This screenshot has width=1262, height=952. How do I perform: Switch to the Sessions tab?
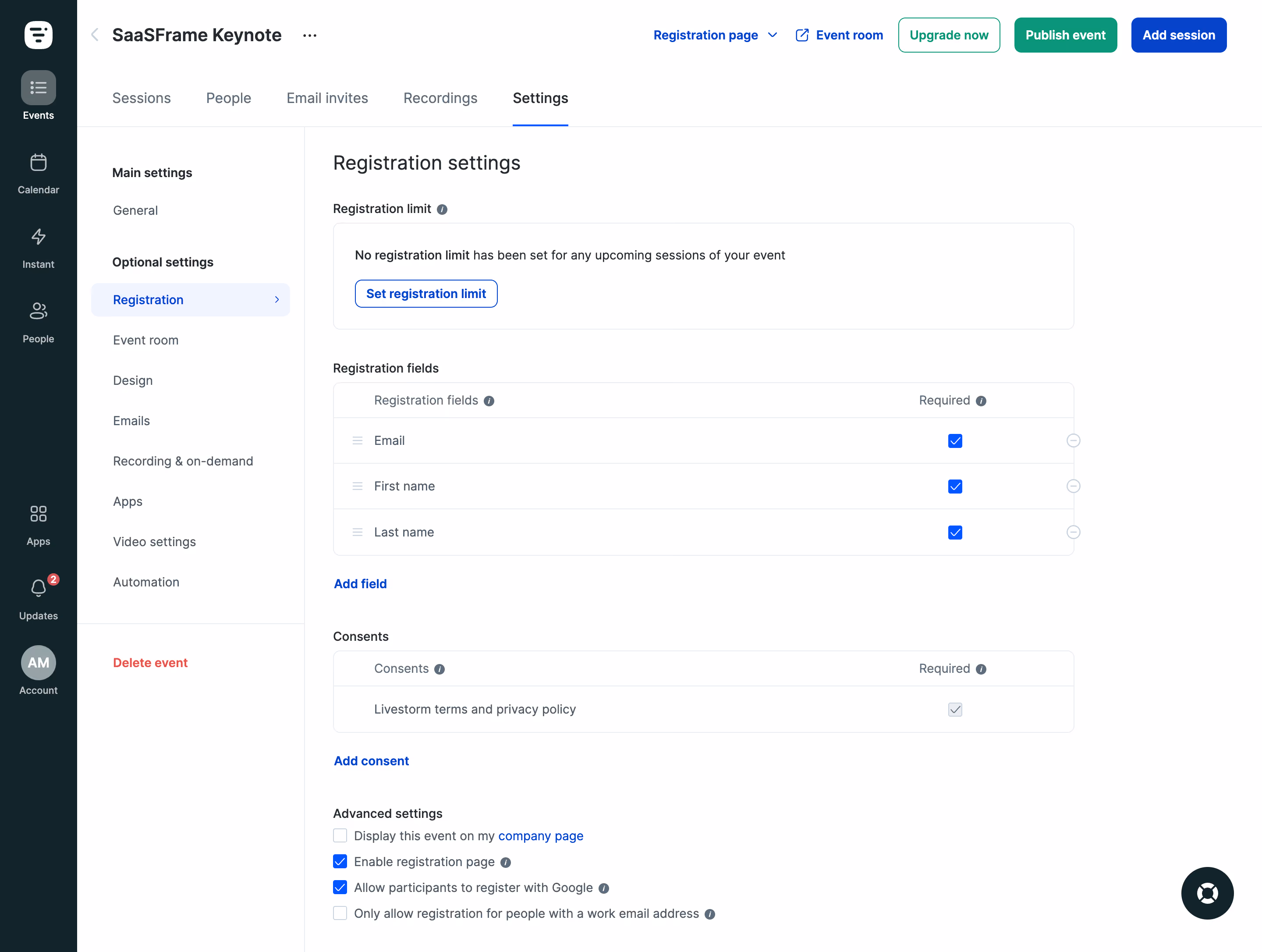[142, 98]
